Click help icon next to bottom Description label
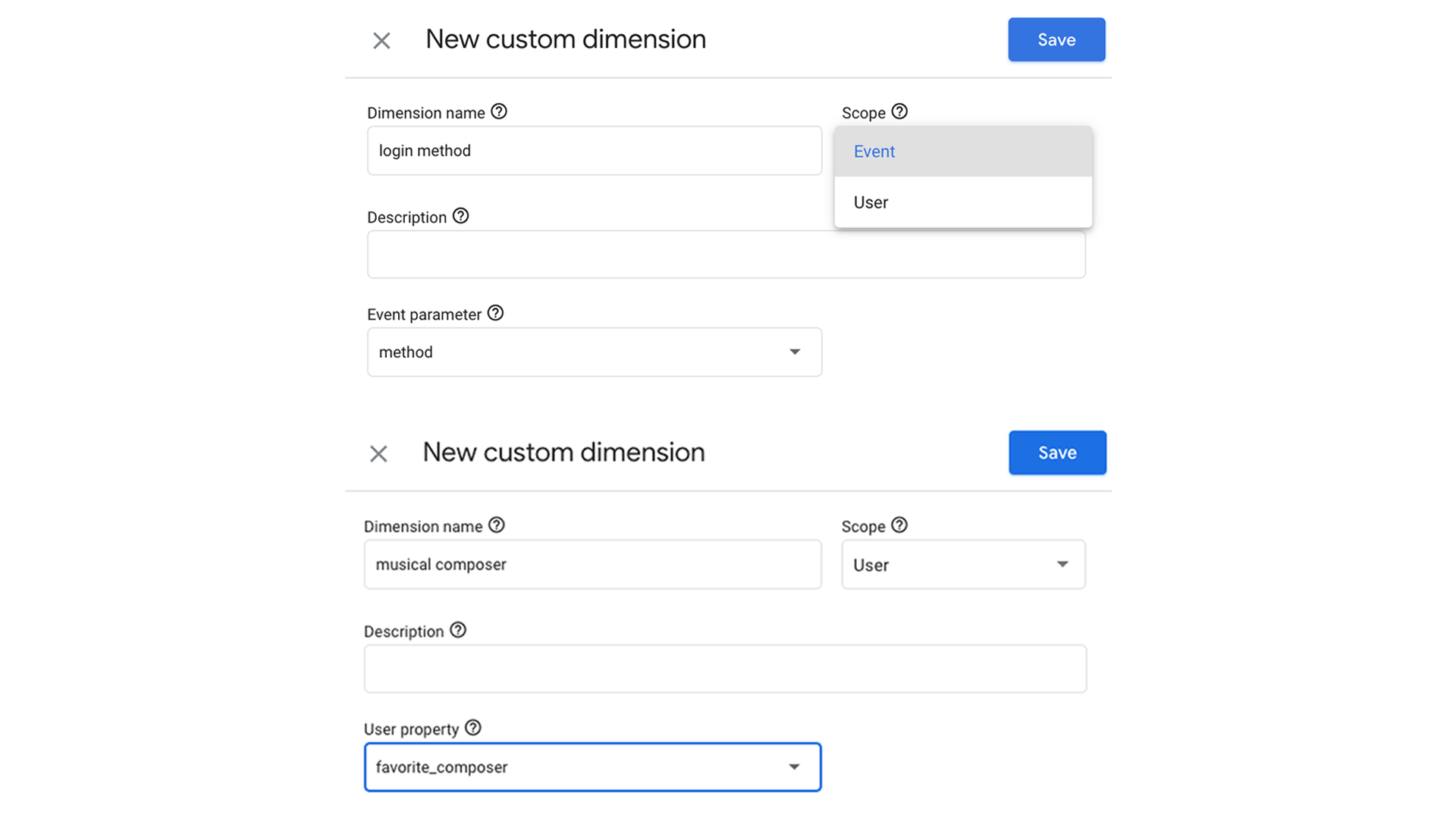1456x818 pixels. pos(458,630)
